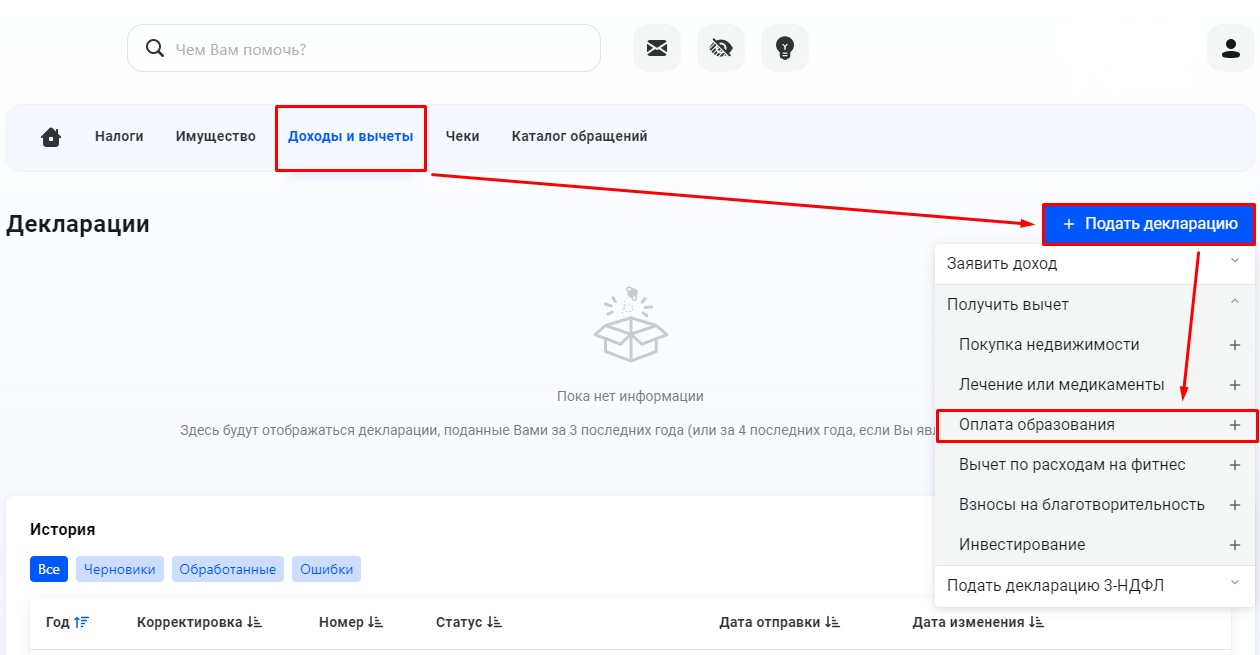Image resolution: width=1260 pixels, height=655 pixels.
Task: Show only Ошибки in history
Action: pyautogui.click(x=326, y=569)
